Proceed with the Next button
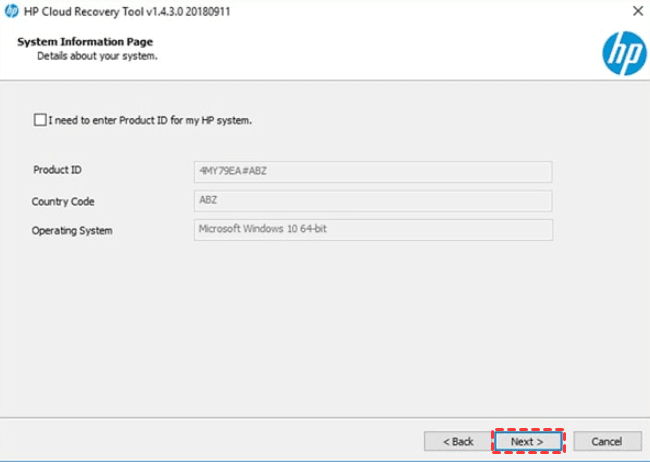 pos(528,441)
